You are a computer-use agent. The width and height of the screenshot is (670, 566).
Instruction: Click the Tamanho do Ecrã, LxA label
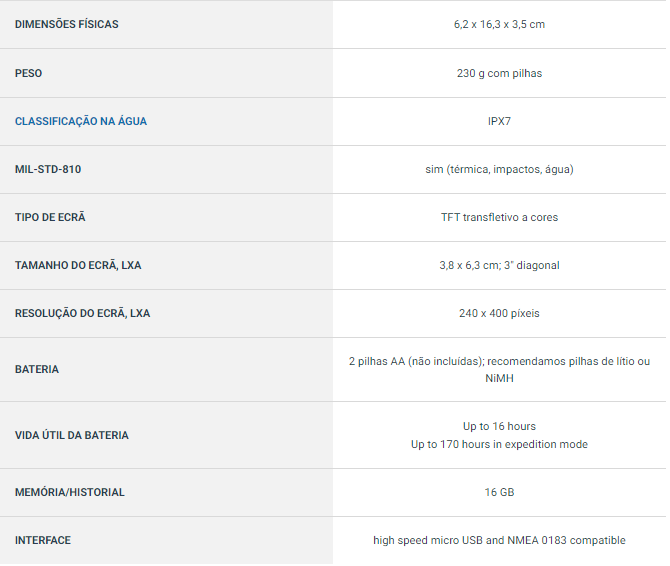(78, 265)
